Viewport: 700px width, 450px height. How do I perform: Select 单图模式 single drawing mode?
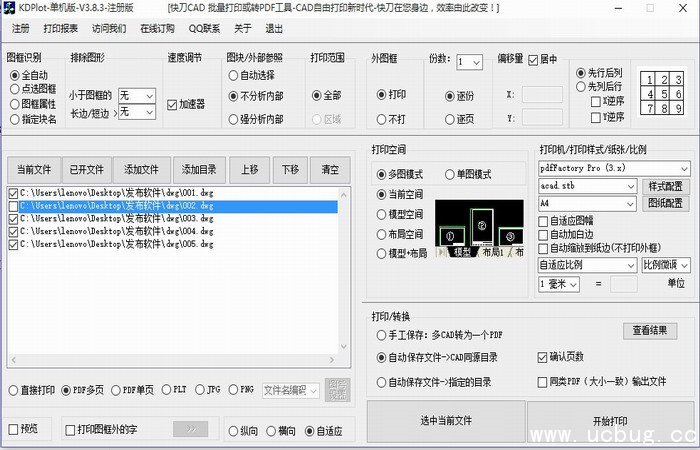coord(449,174)
